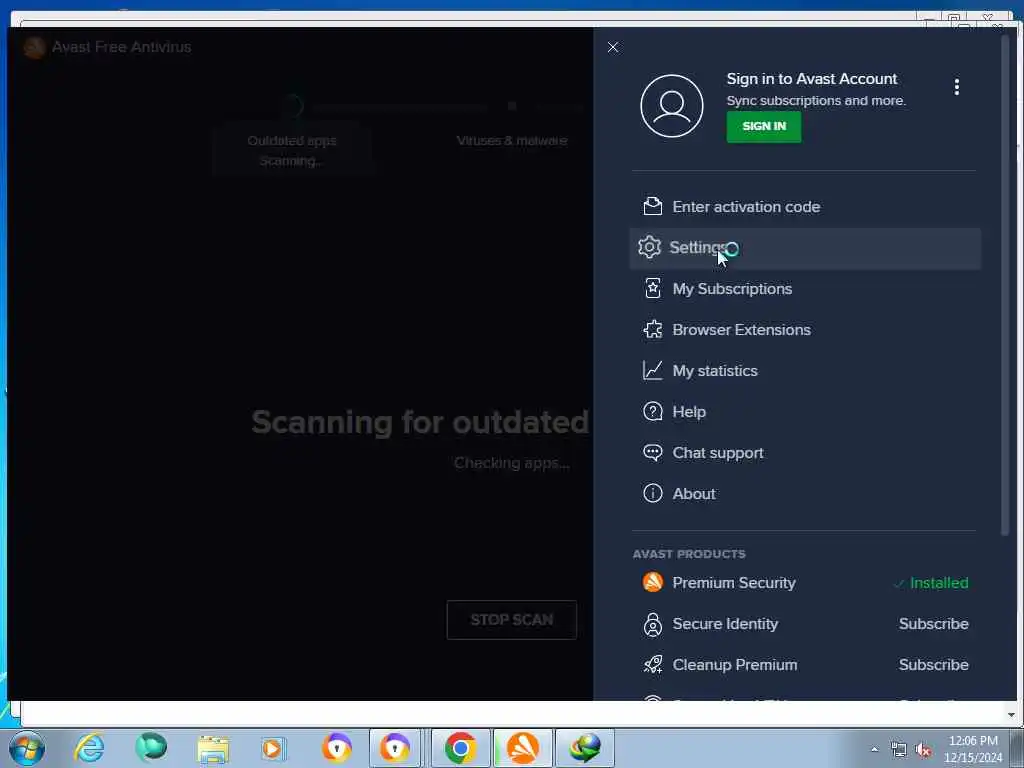Image resolution: width=1024 pixels, height=768 pixels.
Task: Click the Viruses & malware scan step
Action: pyautogui.click(x=511, y=140)
